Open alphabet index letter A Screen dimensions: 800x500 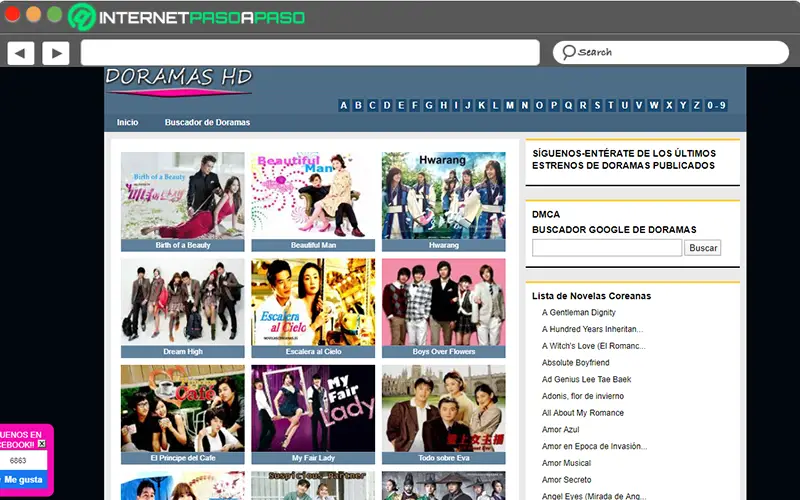point(344,106)
